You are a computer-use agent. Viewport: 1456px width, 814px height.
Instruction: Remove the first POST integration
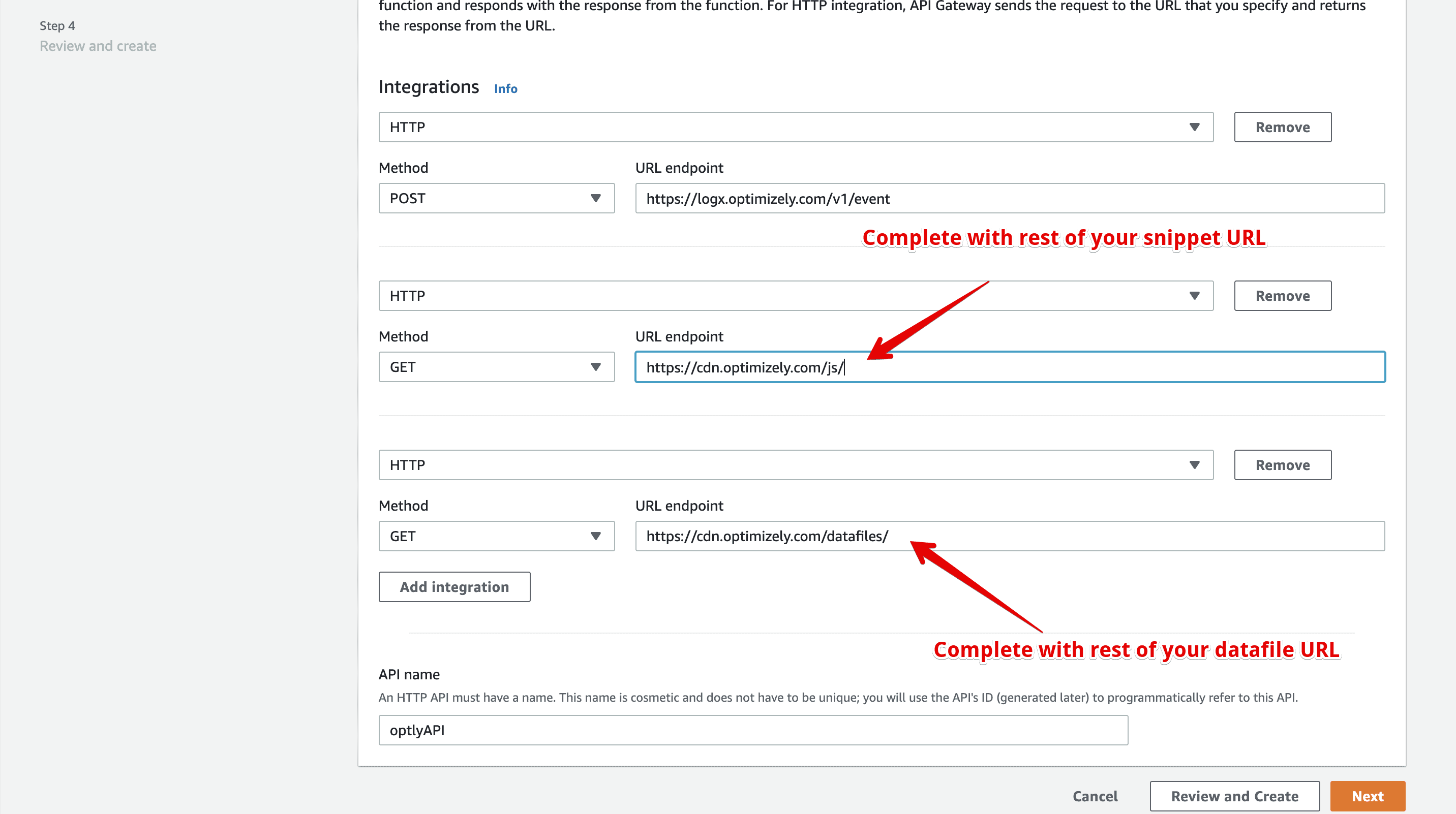coord(1283,127)
